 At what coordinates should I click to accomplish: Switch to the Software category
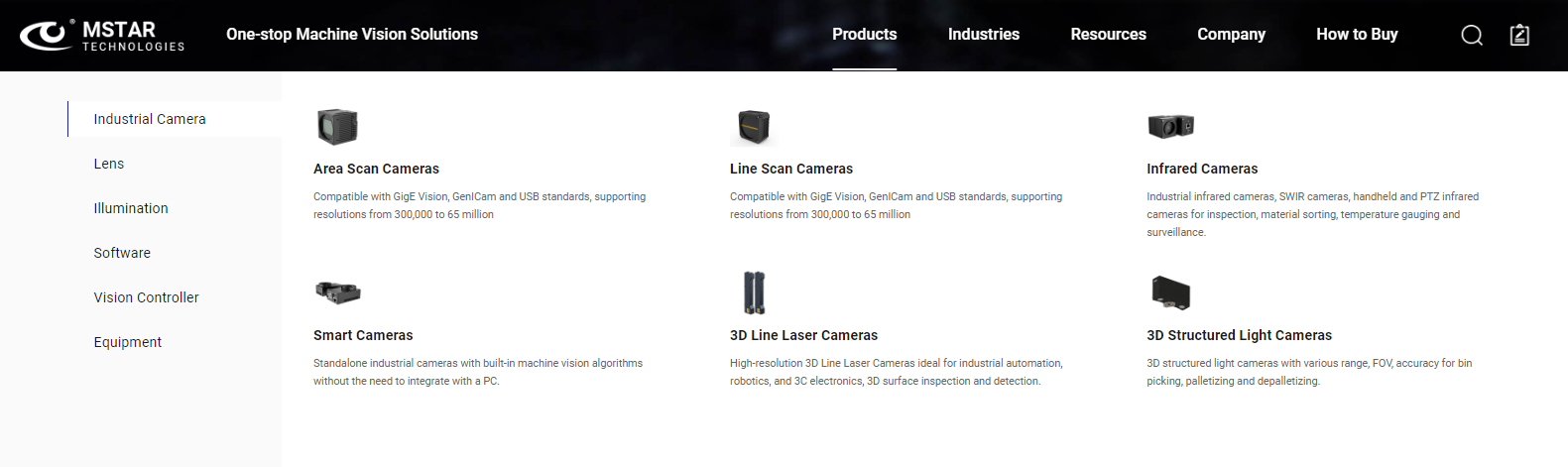tap(122, 253)
